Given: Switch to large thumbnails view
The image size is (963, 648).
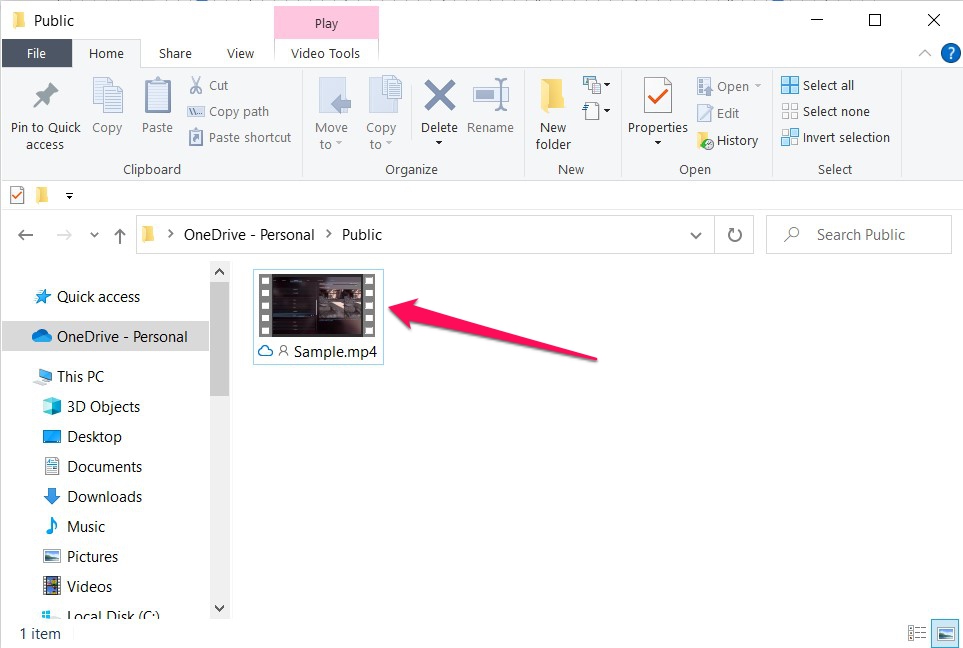Looking at the screenshot, I should [944, 632].
